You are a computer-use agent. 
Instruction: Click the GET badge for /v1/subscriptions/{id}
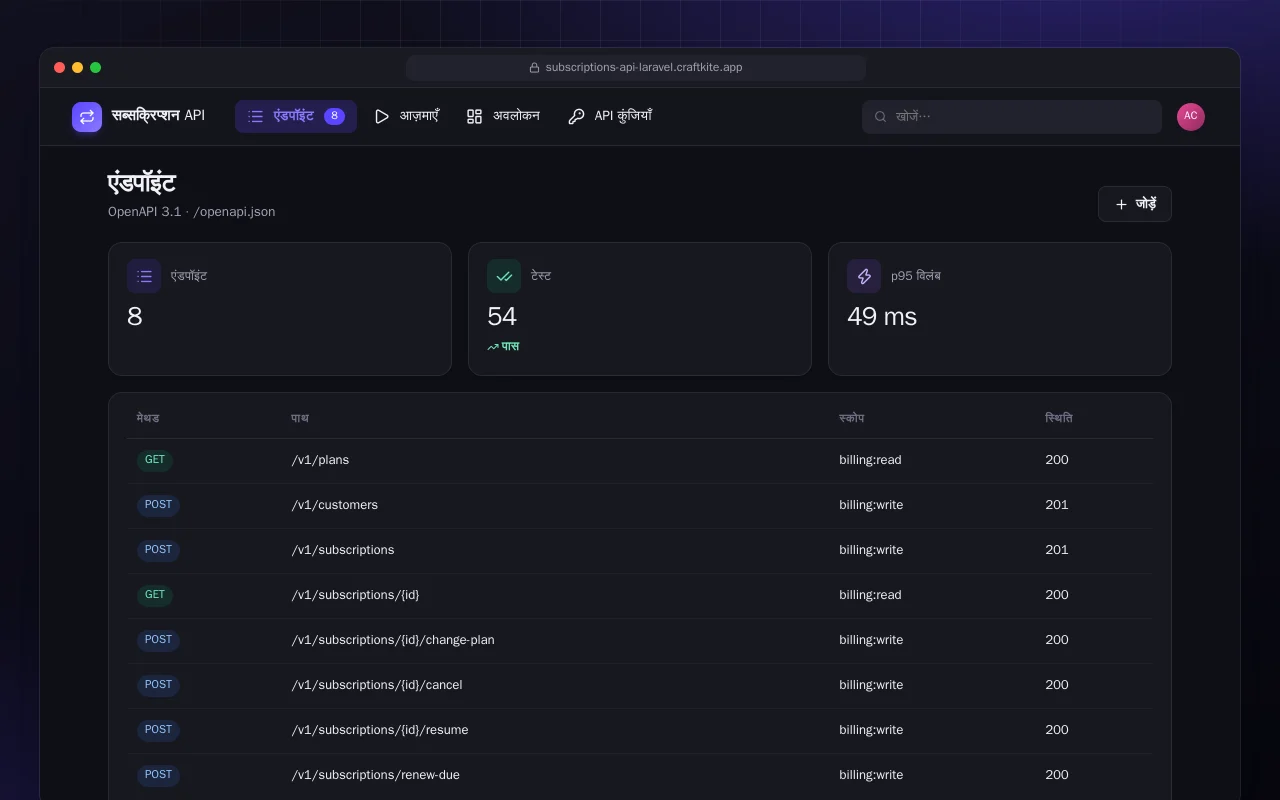[155, 595]
